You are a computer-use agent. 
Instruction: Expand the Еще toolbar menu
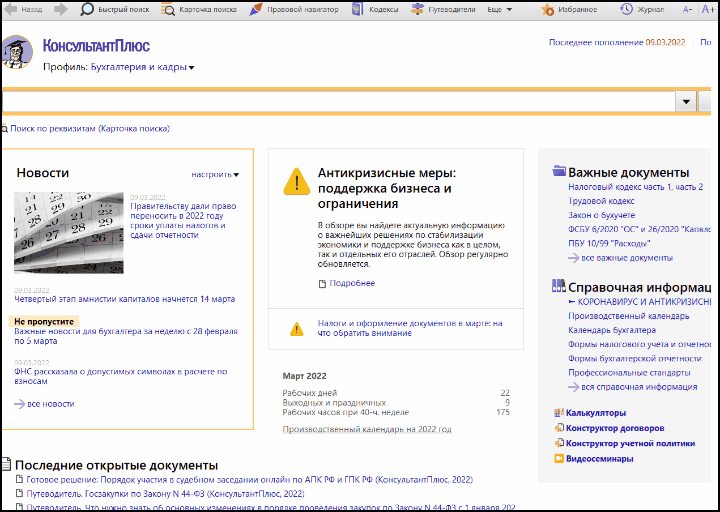500,9
